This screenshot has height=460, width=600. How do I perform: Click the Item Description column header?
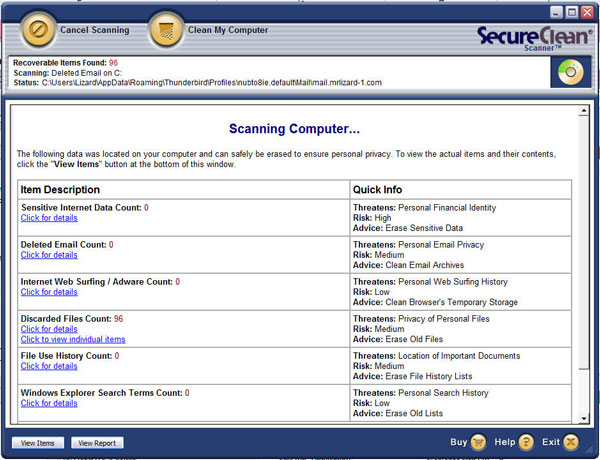tap(60, 190)
